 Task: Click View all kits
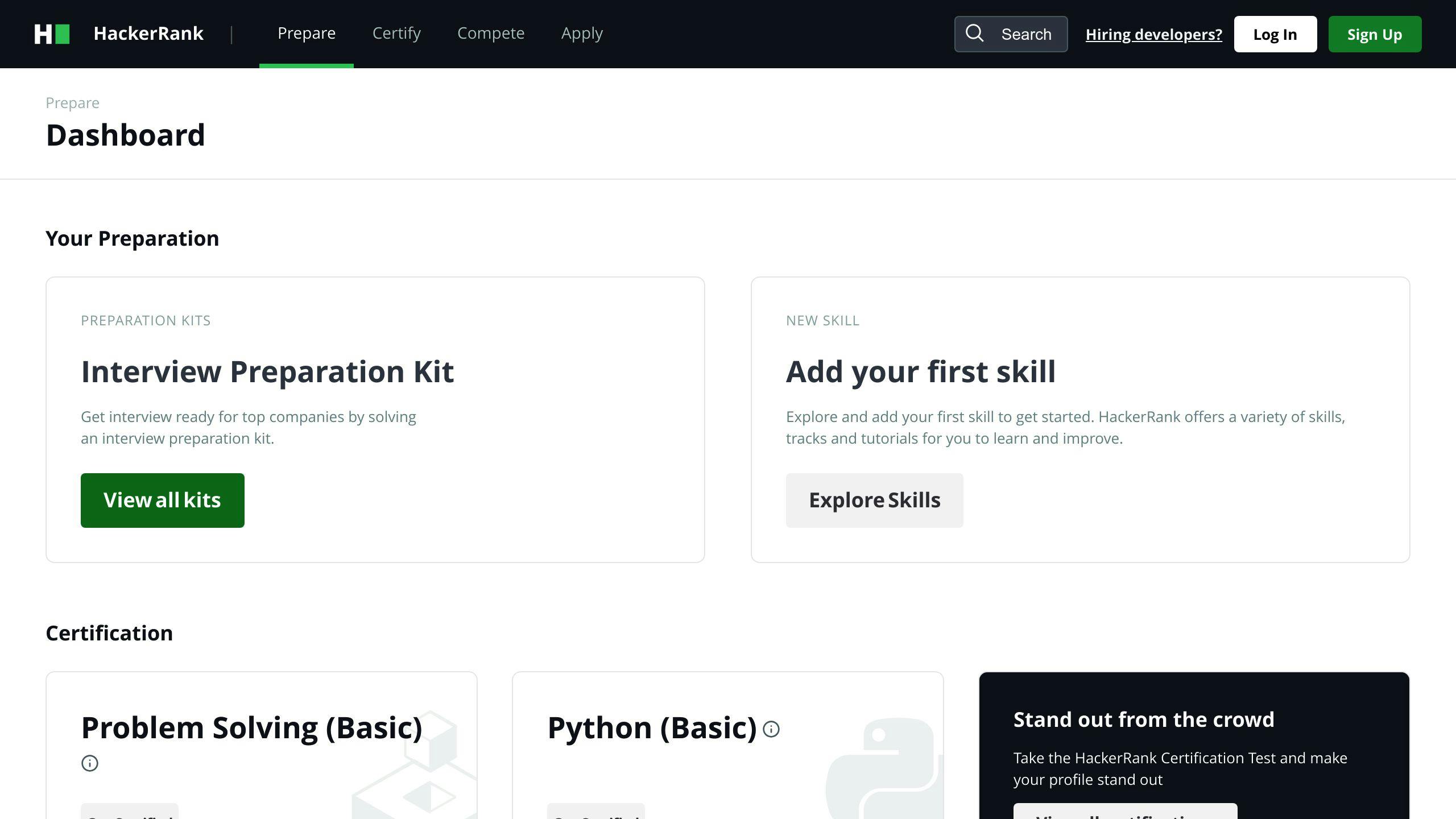pyautogui.click(x=162, y=500)
